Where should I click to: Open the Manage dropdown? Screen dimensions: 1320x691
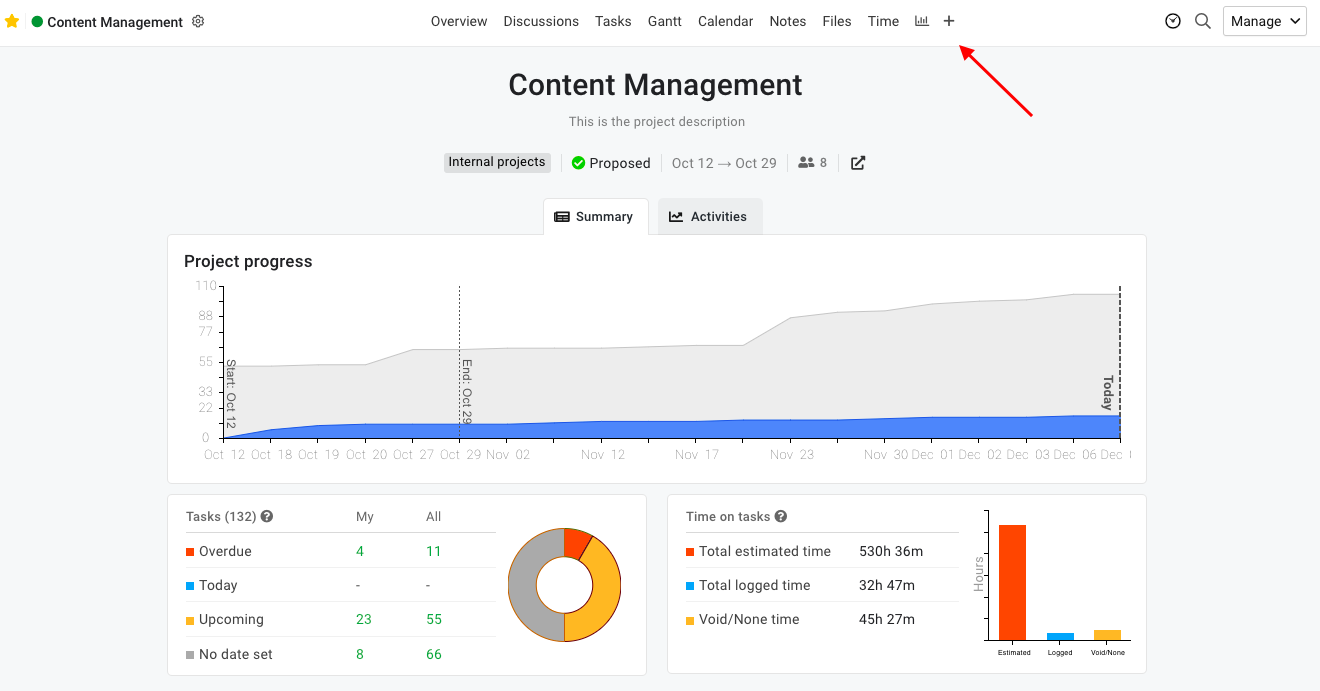click(x=1264, y=20)
